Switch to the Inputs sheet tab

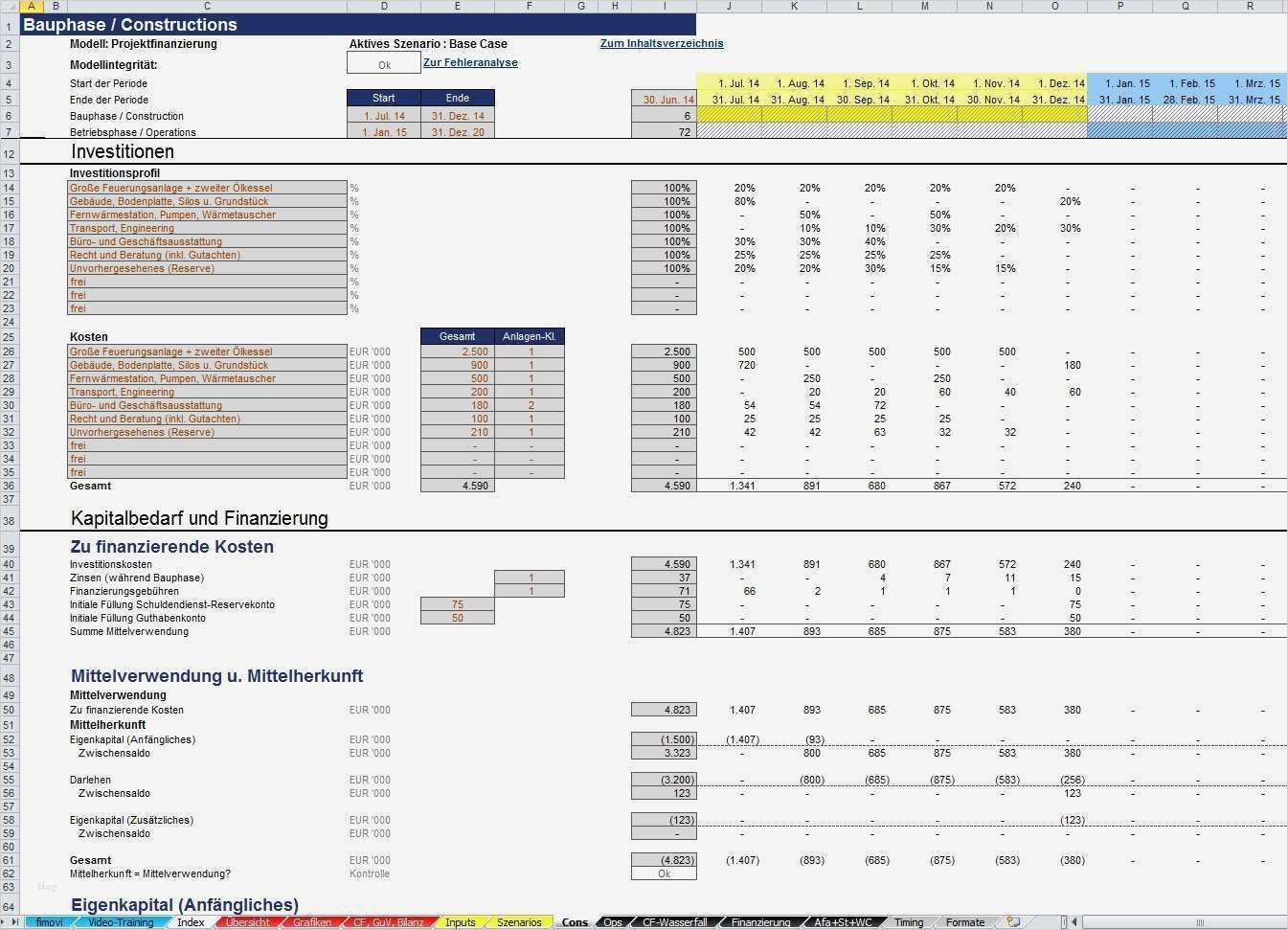point(460,921)
